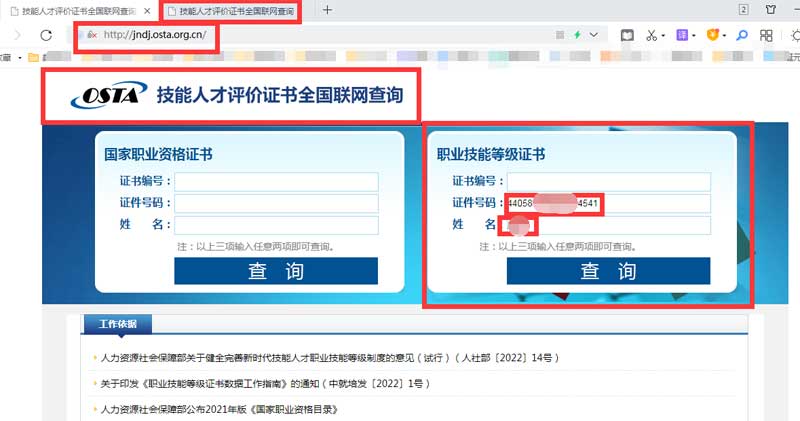Click 查询 under 职业技能等级证书
This screenshot has height=421, width=800.
coord(608,271)
